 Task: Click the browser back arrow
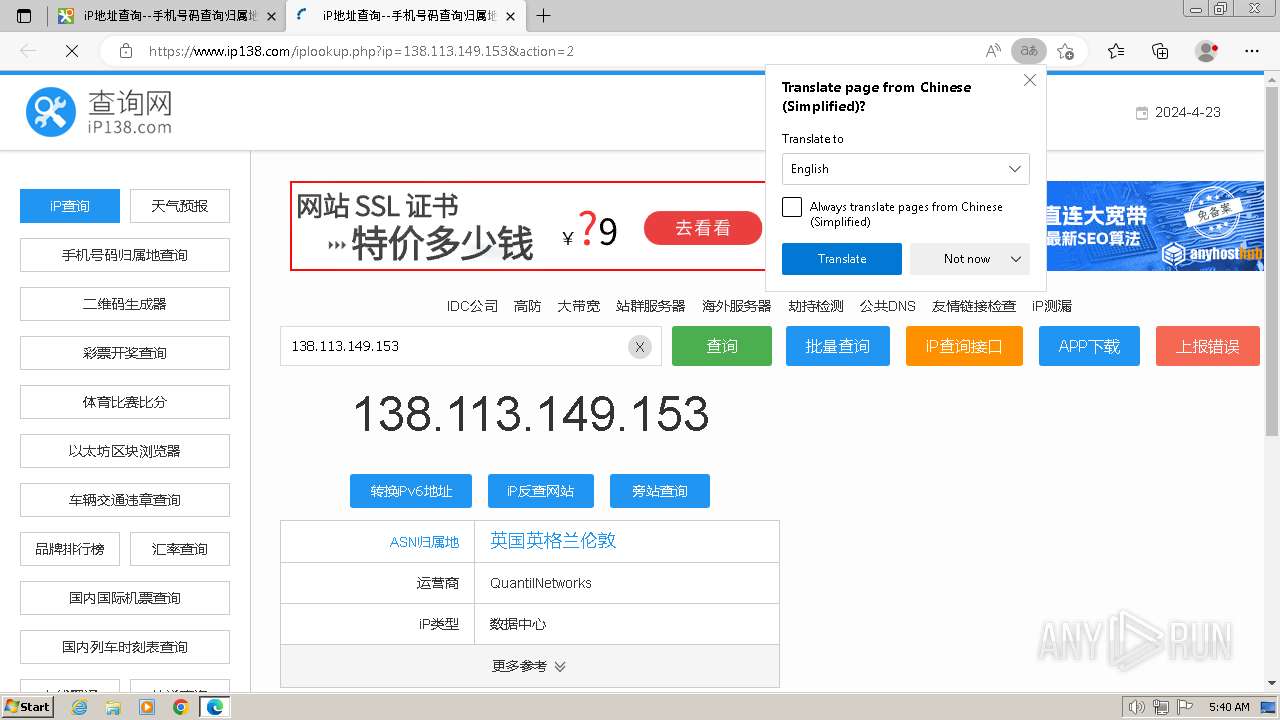28,51
